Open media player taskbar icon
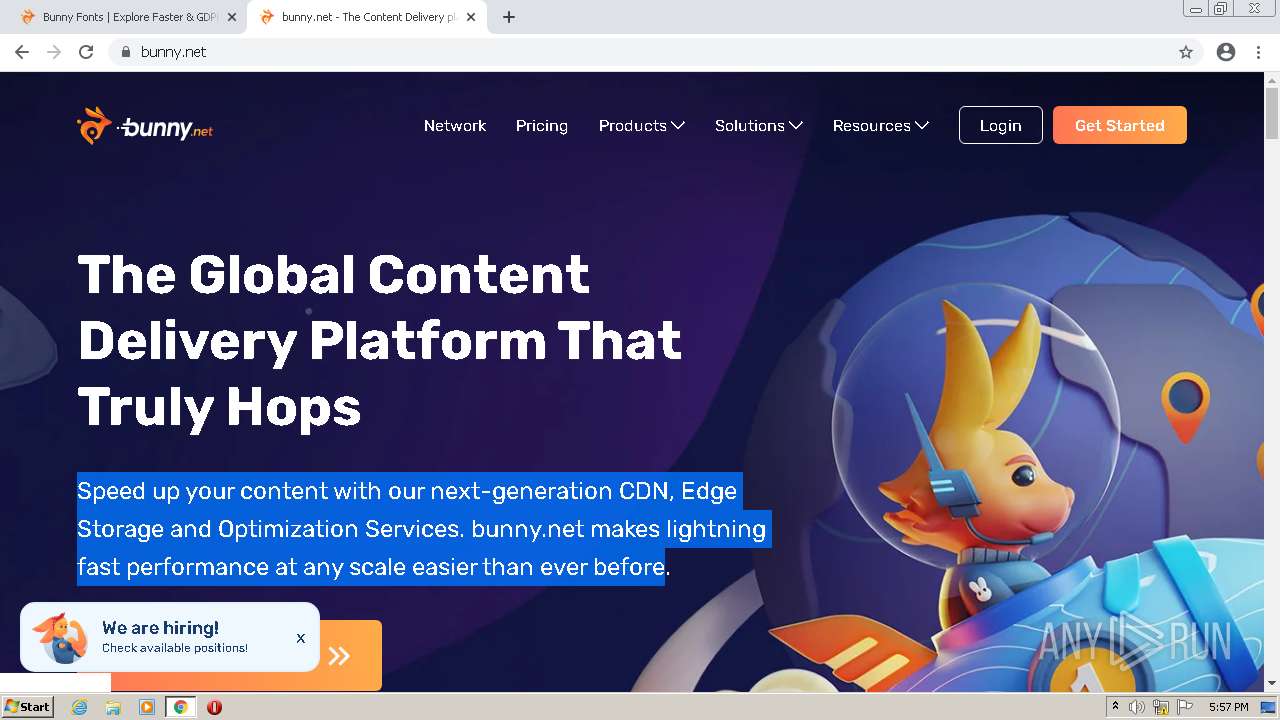The width and height of the screenshot is (1280, 720). click(147, 707)
